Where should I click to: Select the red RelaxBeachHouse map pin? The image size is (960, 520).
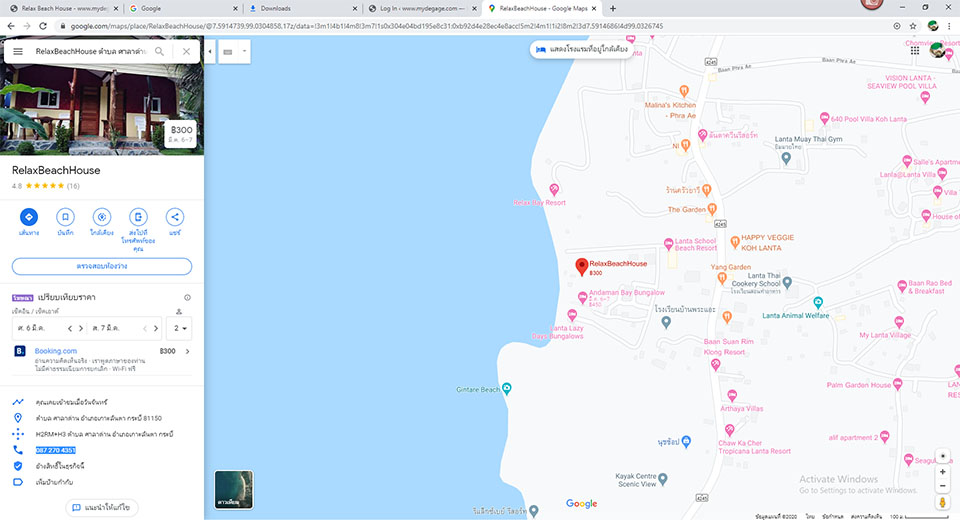(x=582, y=266)
